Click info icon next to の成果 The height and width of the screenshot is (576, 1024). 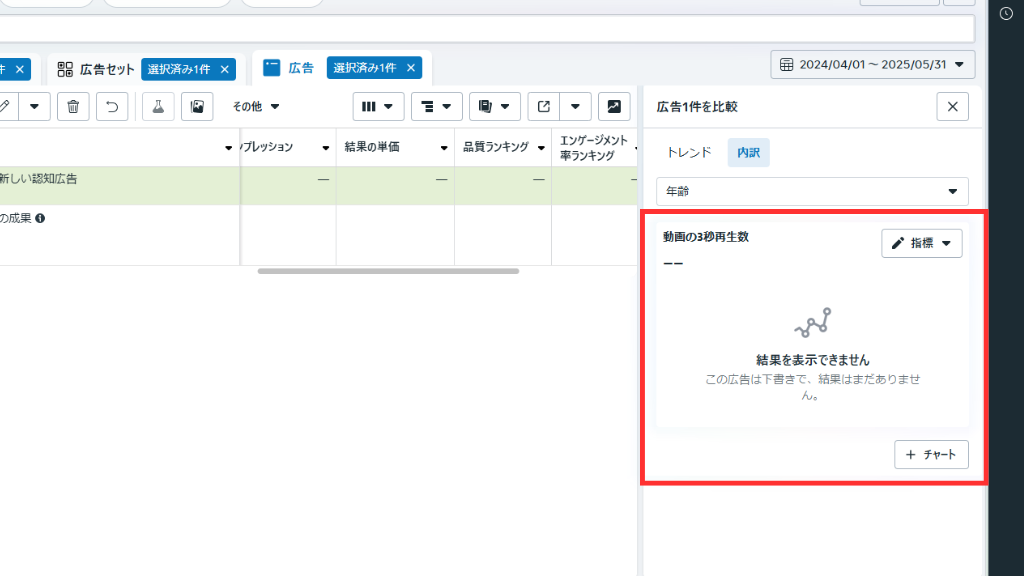click(x=40, y=218)
